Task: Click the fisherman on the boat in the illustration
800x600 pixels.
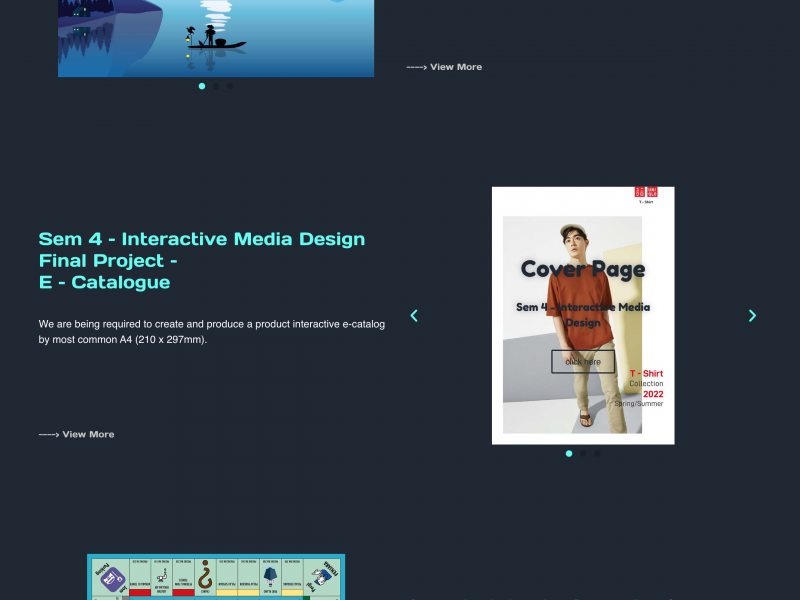Action: pyautogui.click(x=210, y=38)
